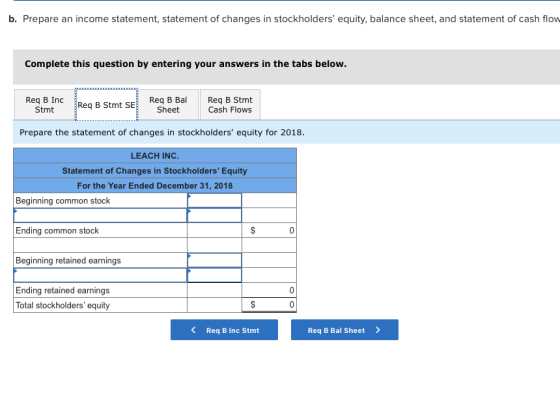The width and height of the screenshot is (560, 413).
Task: Go back using the Req B Inc Stmt button
Action: [224, 330]
